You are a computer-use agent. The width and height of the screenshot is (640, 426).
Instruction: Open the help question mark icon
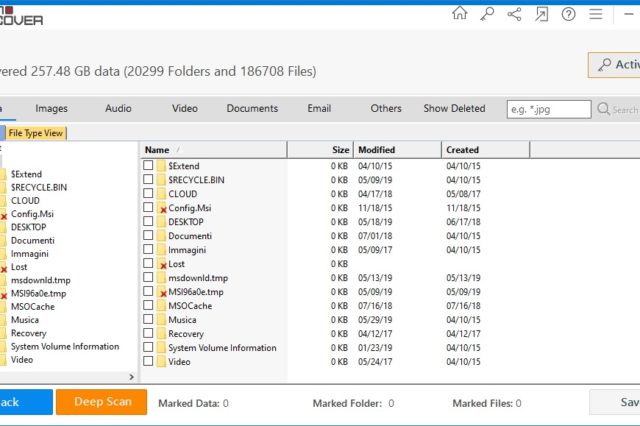coord(569,13)
